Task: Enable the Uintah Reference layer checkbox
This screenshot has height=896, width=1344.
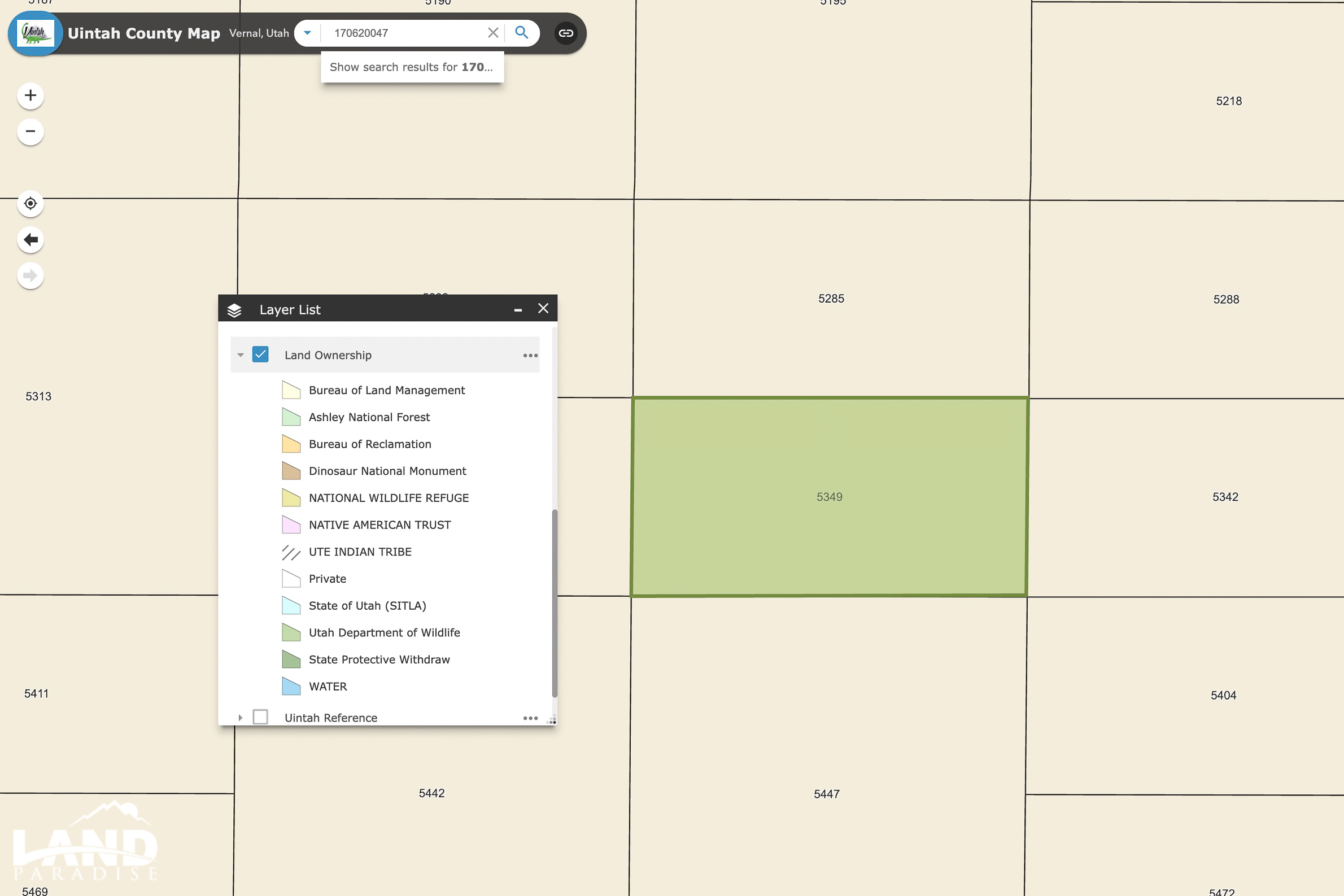Action: pyautogui.click(x=260, y=716)
